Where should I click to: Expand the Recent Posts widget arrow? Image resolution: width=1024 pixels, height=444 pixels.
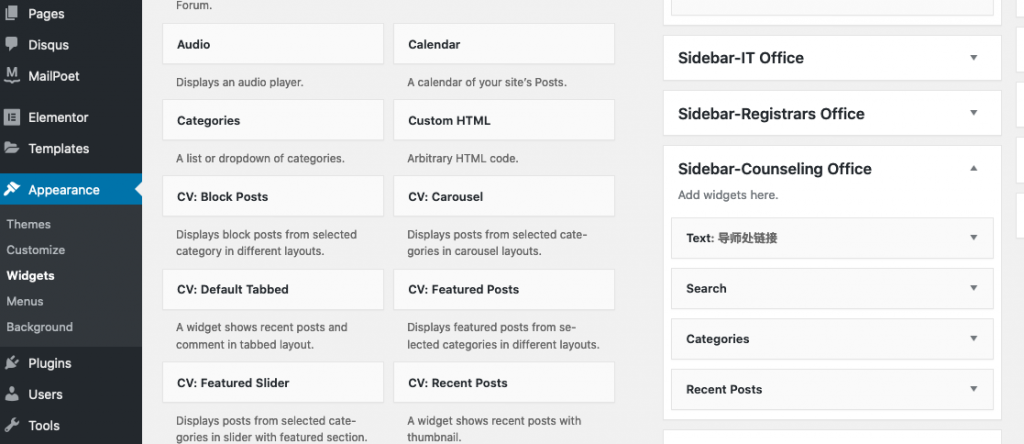[x=973, y=389]
